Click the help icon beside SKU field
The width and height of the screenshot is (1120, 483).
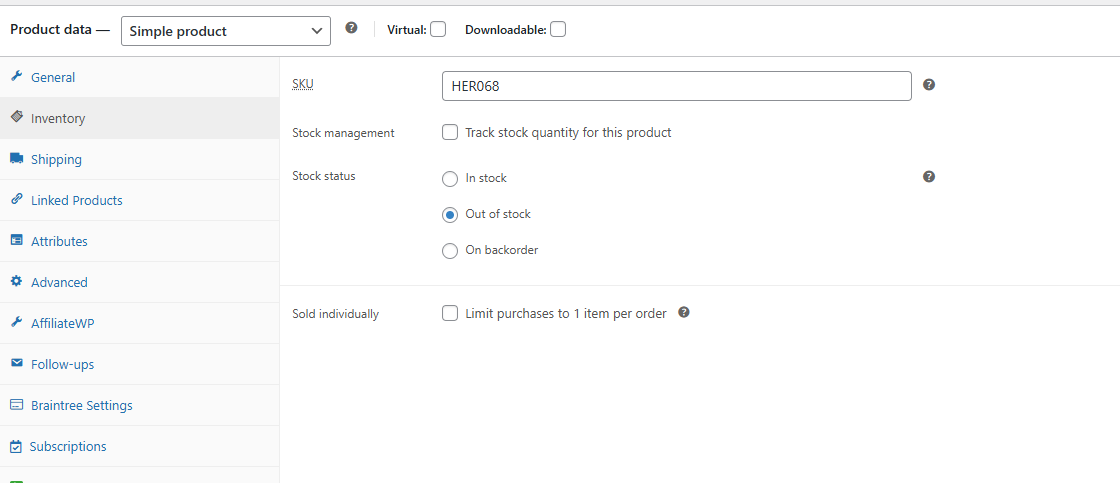tap(929, 84)
